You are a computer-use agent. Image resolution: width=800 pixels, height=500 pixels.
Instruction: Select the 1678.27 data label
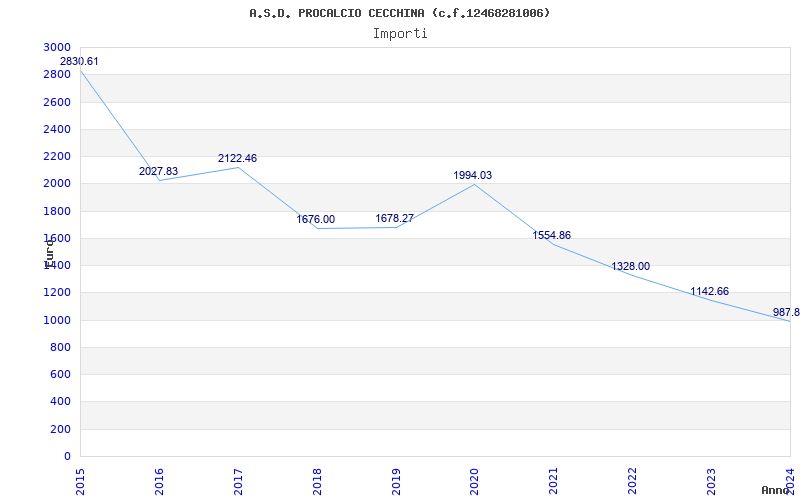pyautogui.click(x=394, y=219)
